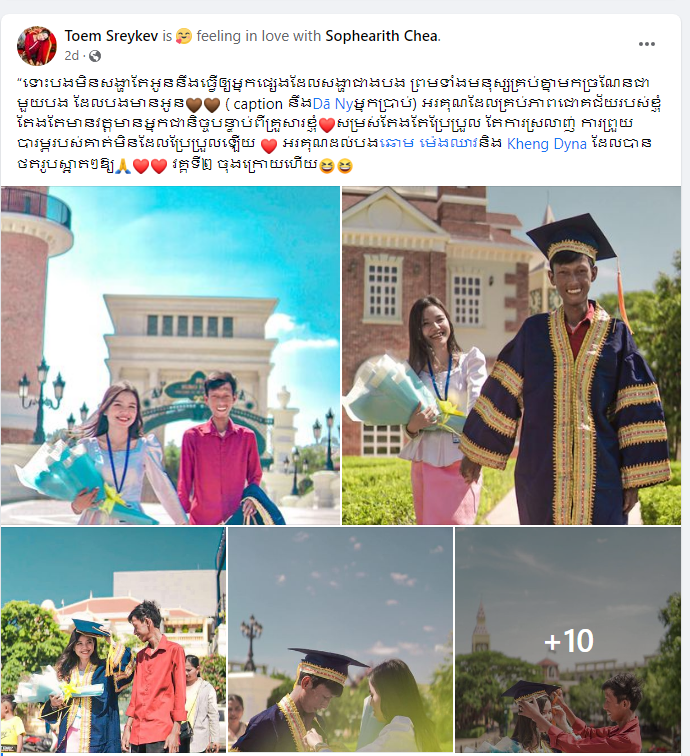Open tagged Dā Ny profile link
Viewport: 690px width, 756px height.
[x=333, y=104]
